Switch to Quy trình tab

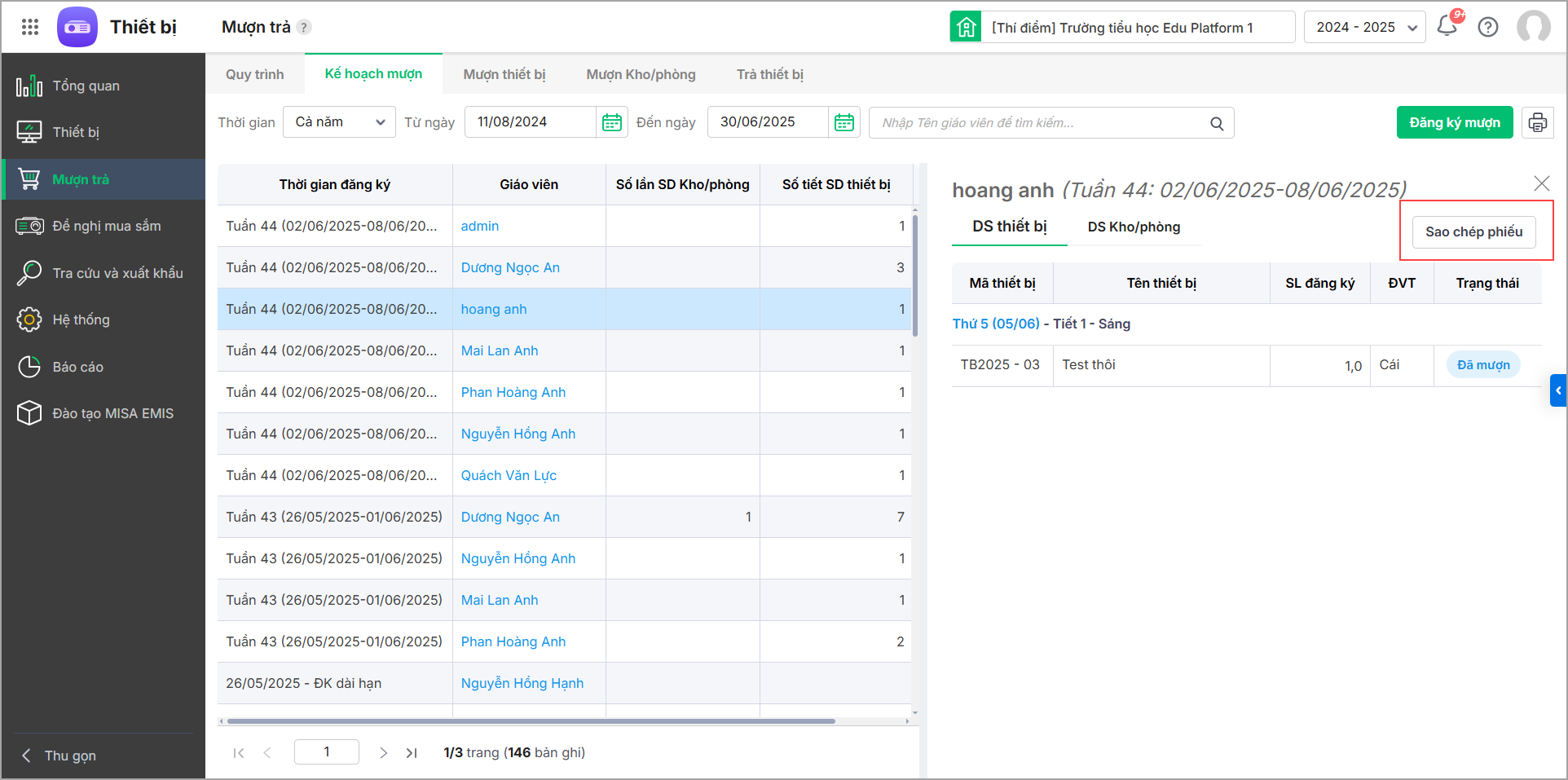tap(255, 74)
